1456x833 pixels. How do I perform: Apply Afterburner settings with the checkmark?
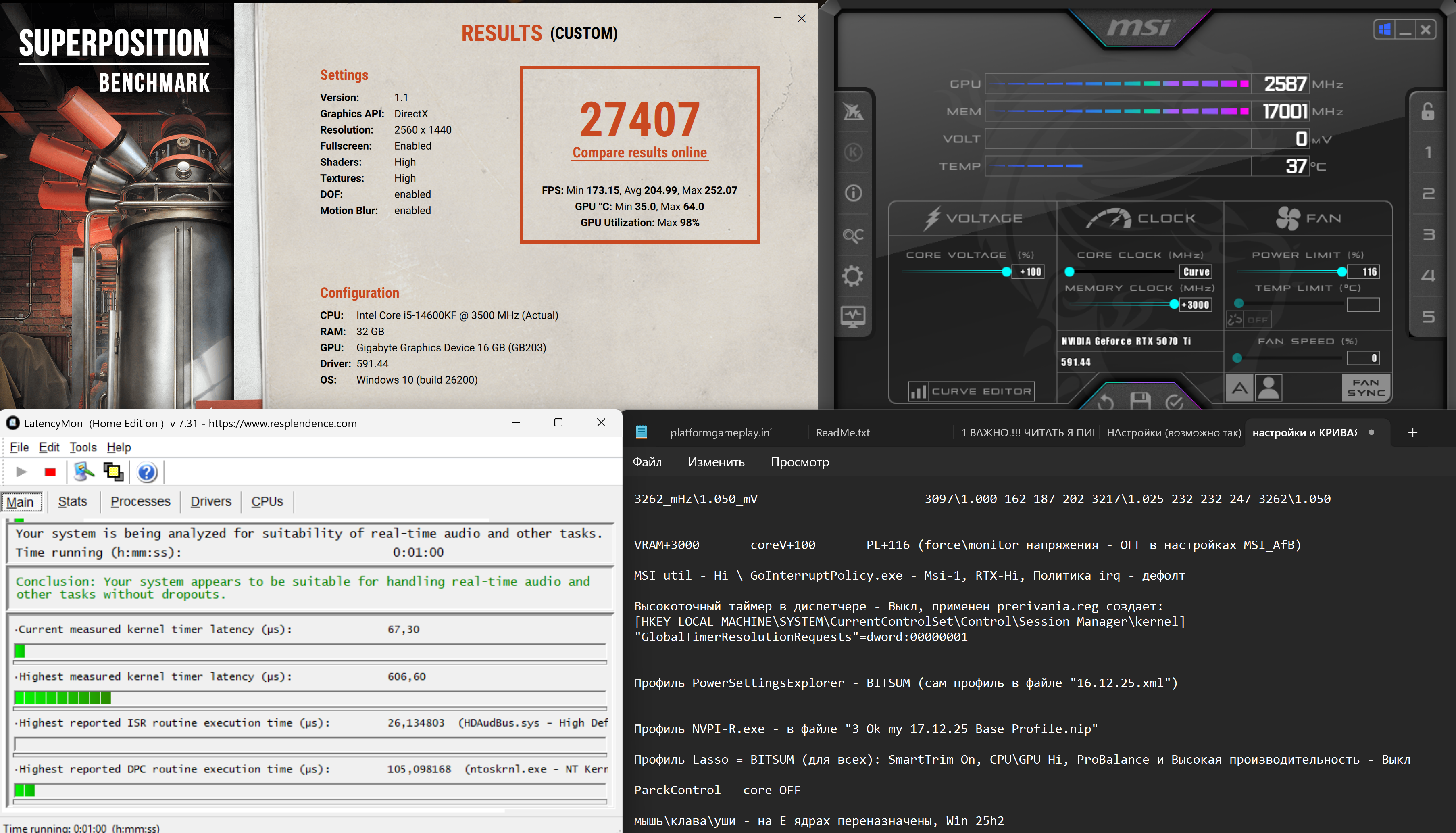pos(1174,402)
